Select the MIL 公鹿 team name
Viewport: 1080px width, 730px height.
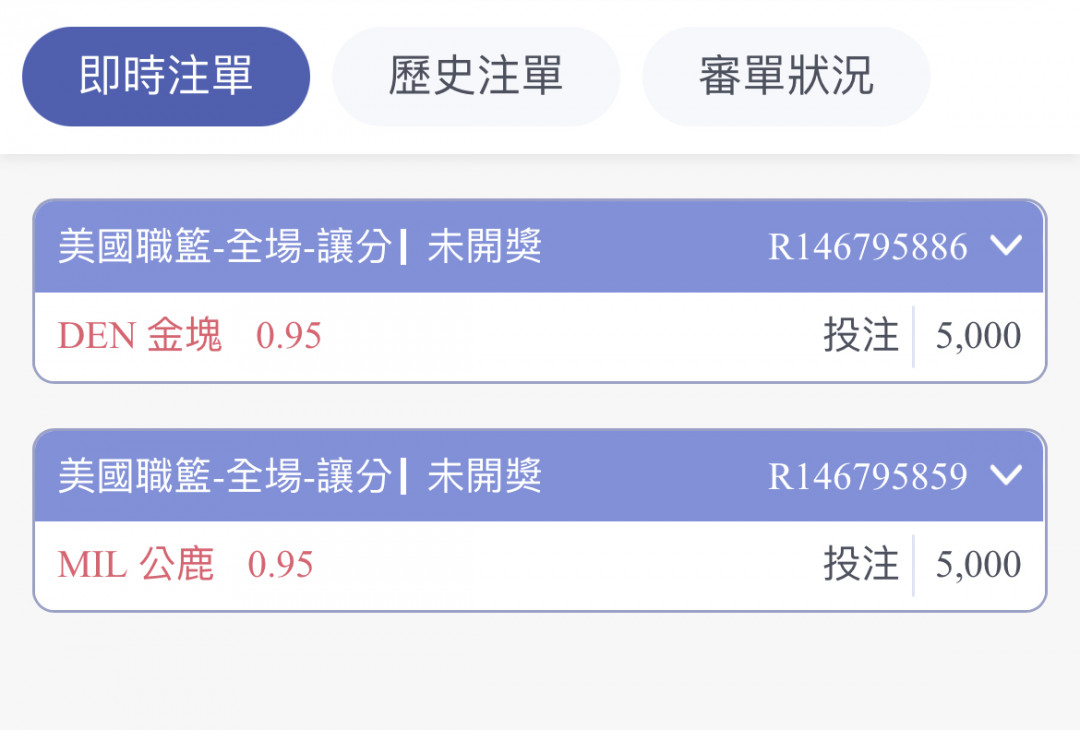[136, 565]
